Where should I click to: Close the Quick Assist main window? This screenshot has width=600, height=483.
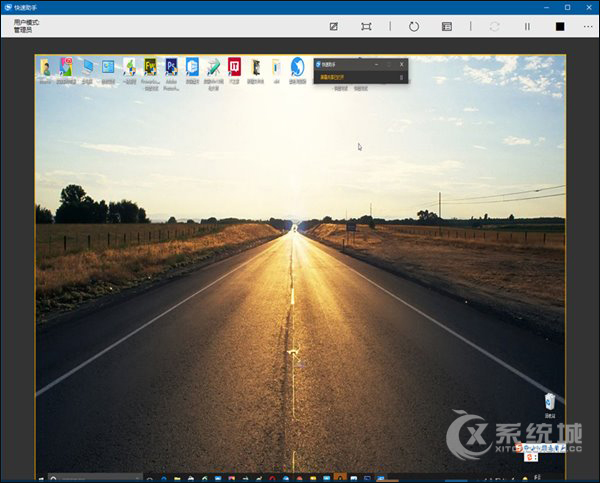tap(589, 7)
